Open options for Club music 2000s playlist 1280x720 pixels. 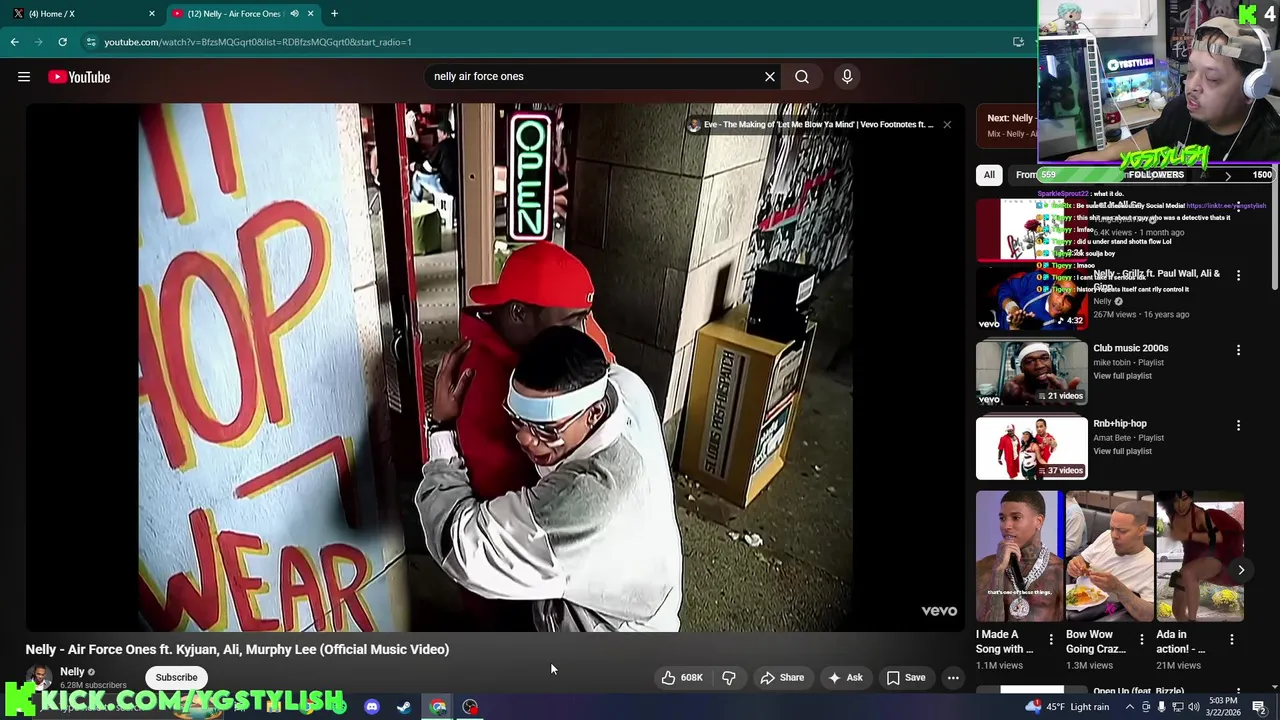1238,349
